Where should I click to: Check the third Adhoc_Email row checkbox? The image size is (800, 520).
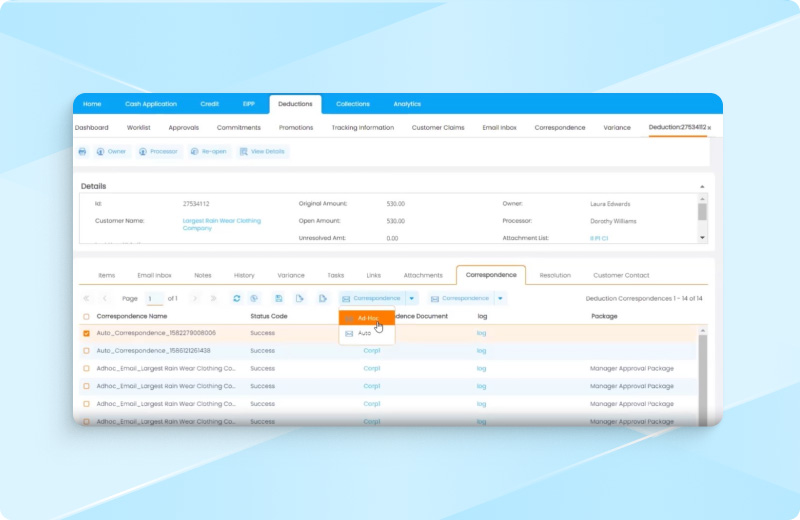(86, 404)
